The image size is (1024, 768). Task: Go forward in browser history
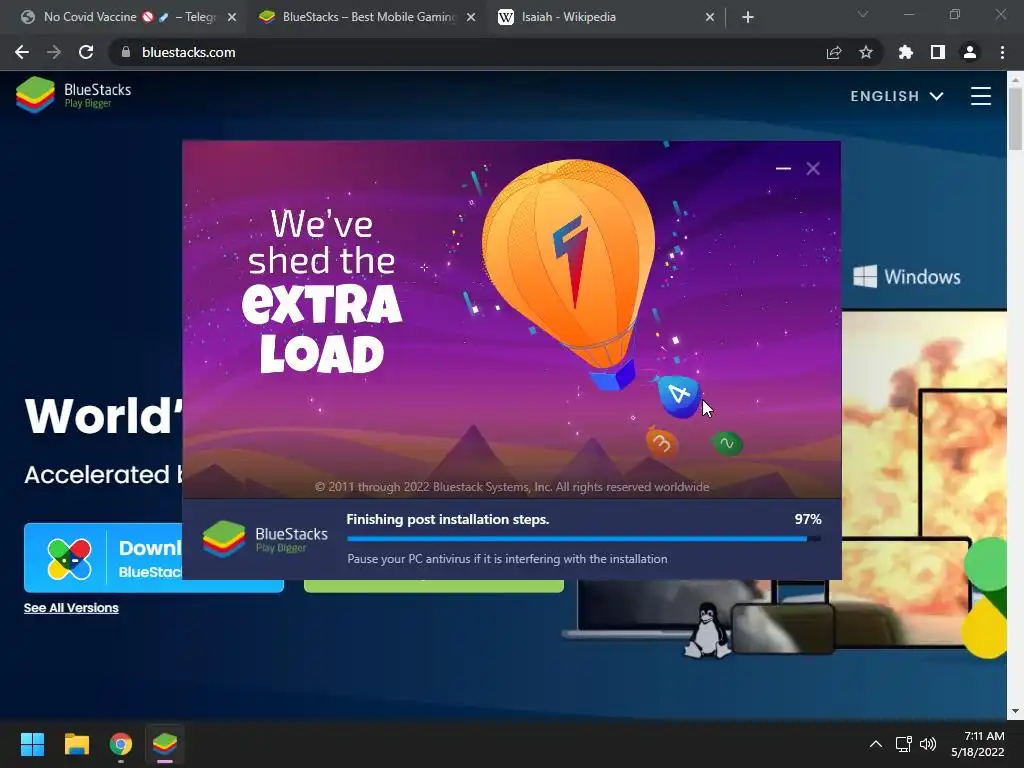pyautogui.click(x=54, y=52)
